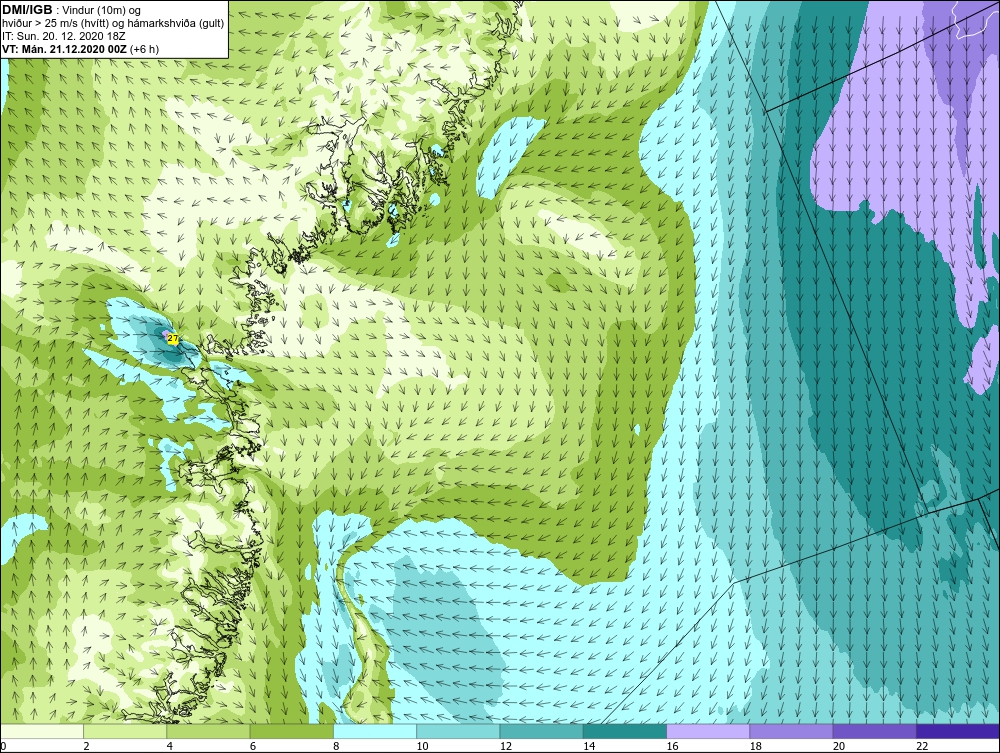Screen dimensions: 1000x753
Task: Click the legend label '4'
Action: click(170, 747)
